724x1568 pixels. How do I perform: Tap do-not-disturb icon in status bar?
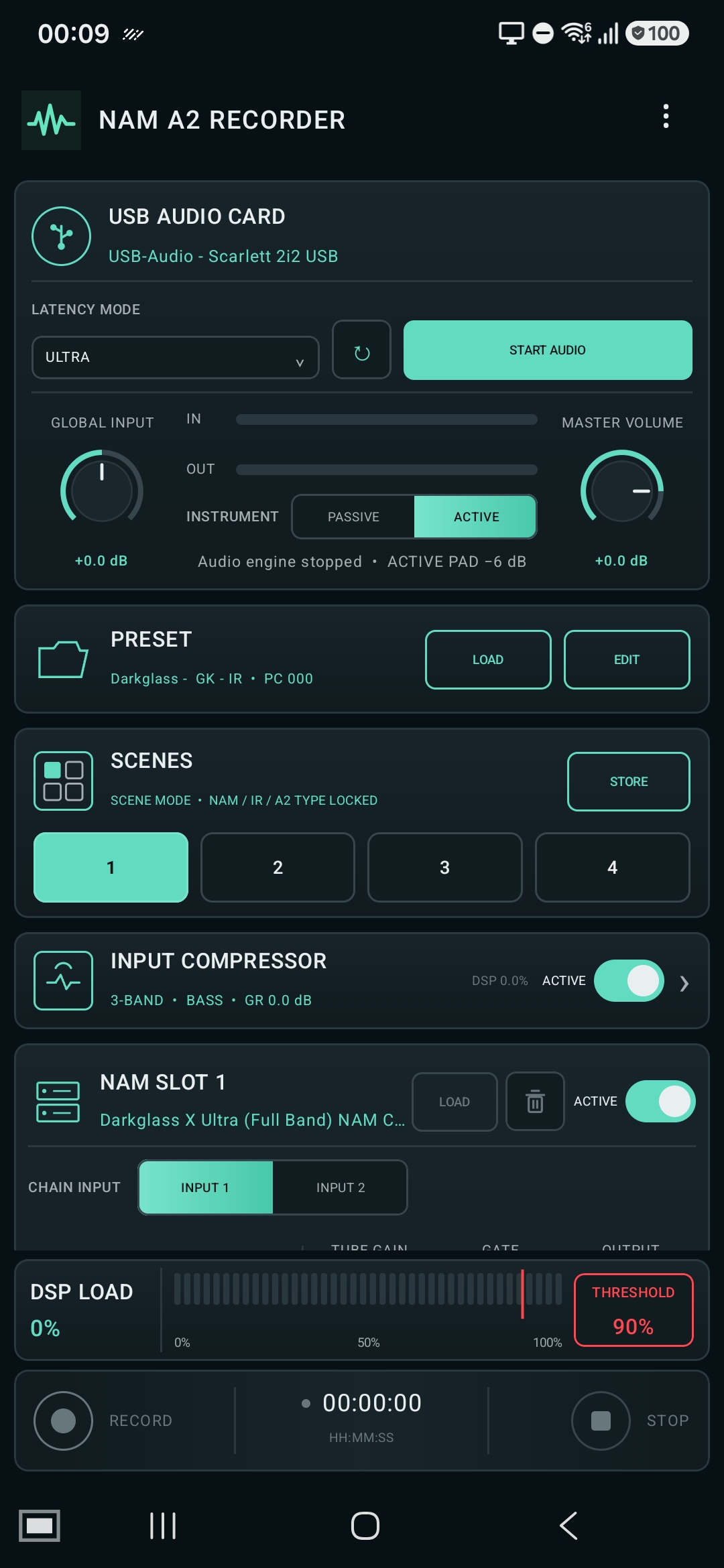pyautogui.click(x=543, y=33)
